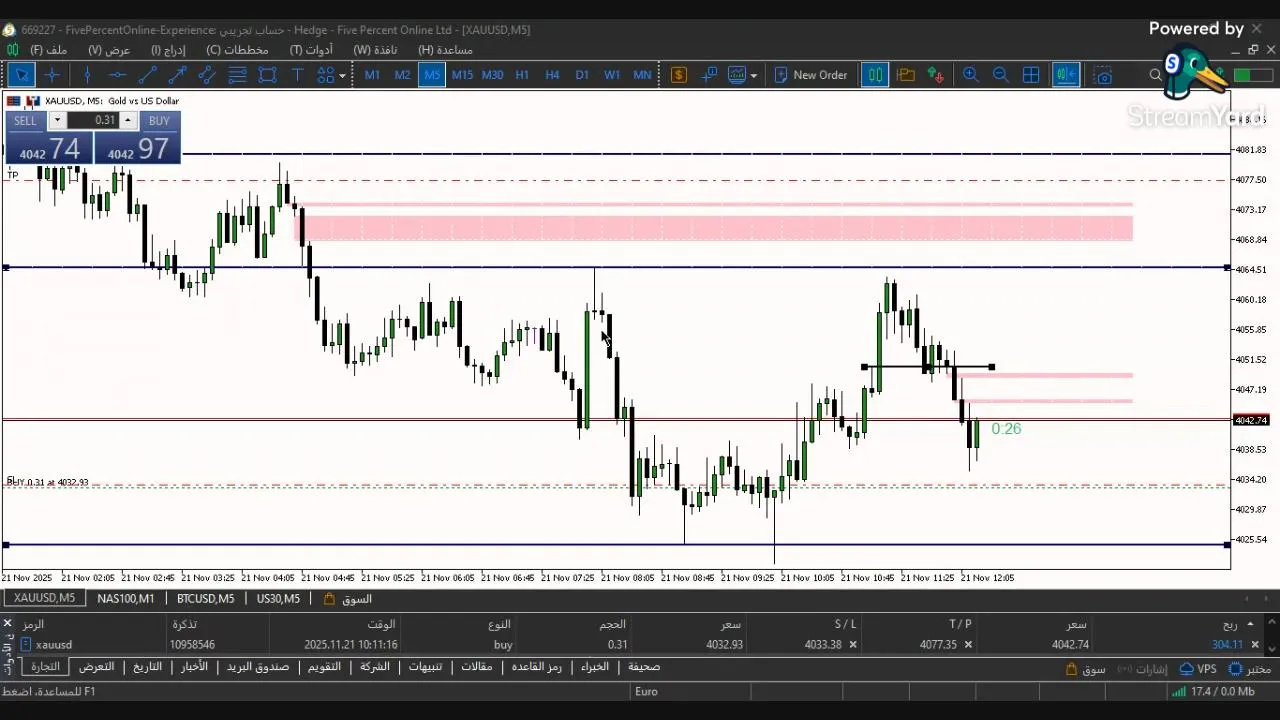Switch chart to M1 timeframe
The width and height of the screenshot is (1280, 720).
[x=372, y=75]
